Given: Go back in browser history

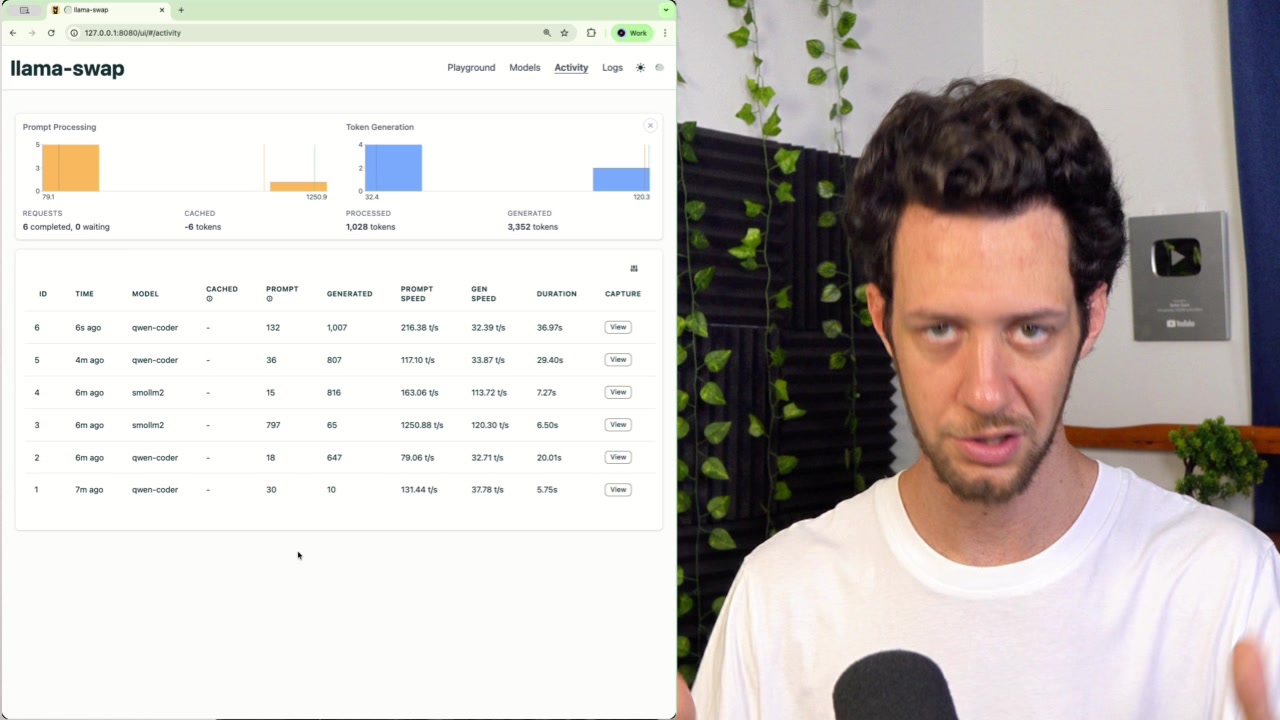Looking at the screenshot, I should click(x=13, y=33).
